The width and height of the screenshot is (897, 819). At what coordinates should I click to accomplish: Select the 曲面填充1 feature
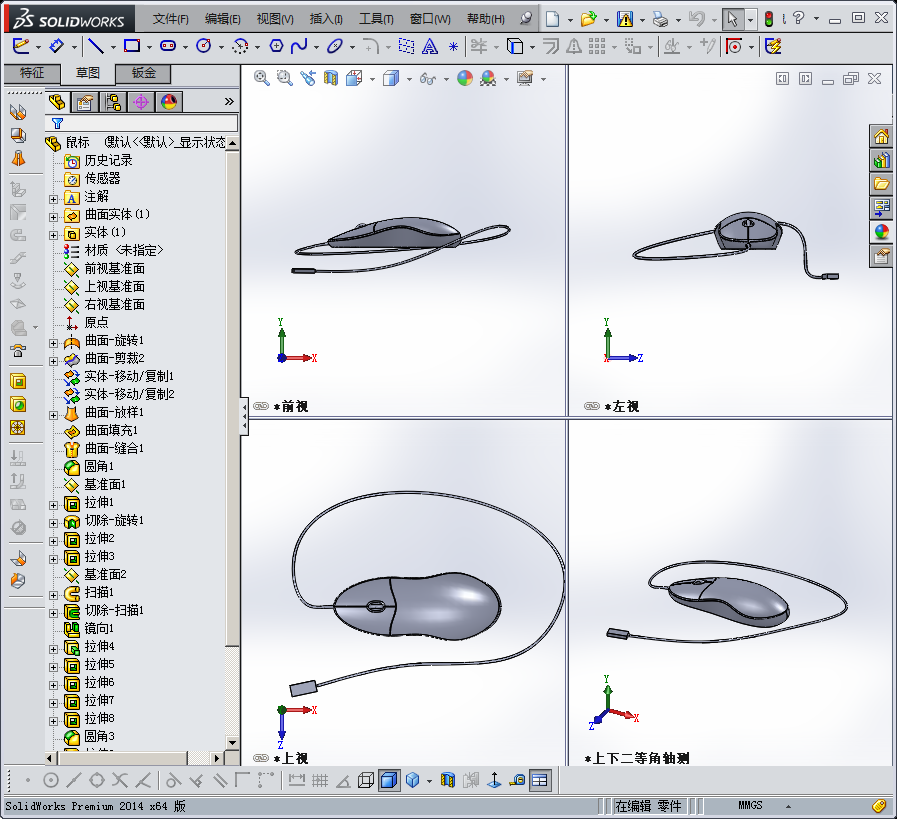click(111, 430)
